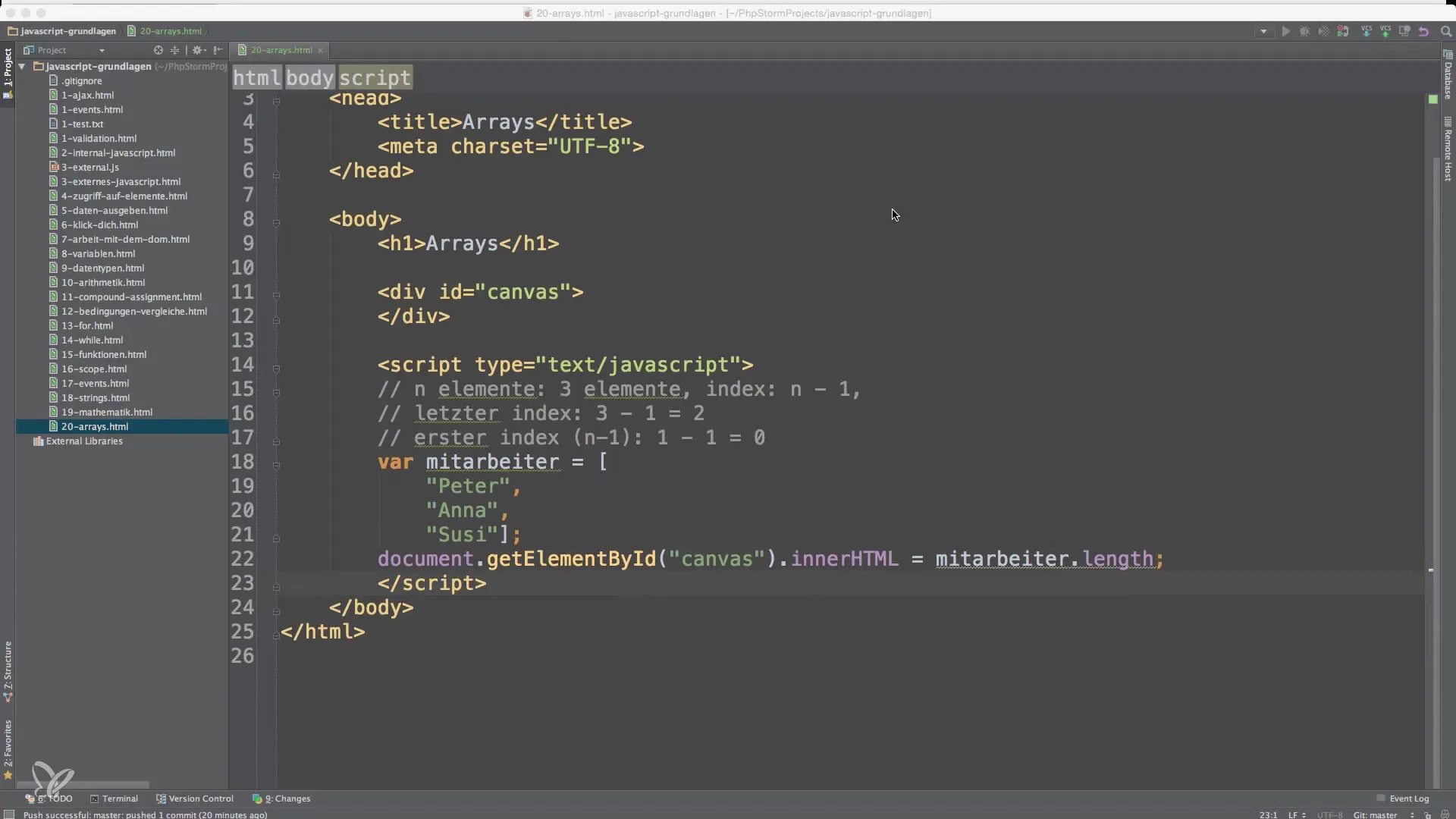Open the Favorites side tab
Screen dimensions: 1456x819
click(8, 749)
